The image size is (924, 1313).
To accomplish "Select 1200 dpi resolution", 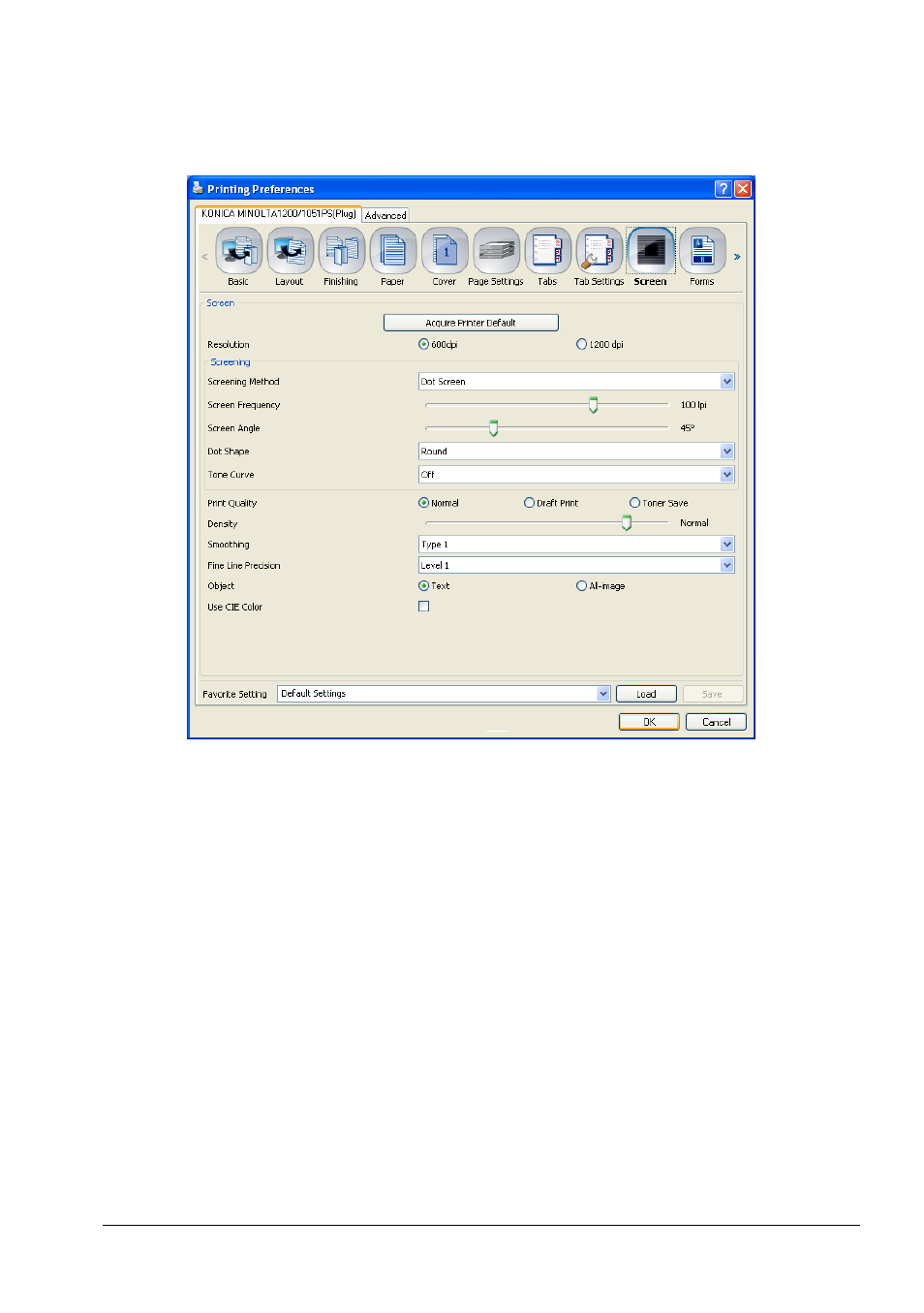I will coord(581,344).
